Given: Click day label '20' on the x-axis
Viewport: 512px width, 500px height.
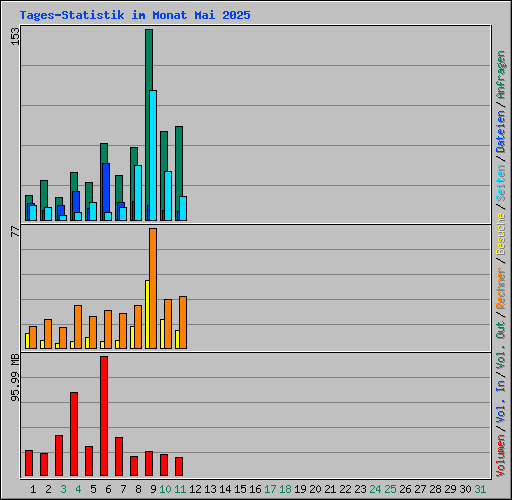Looking at the screenshot, I should [x=315, y=489].
